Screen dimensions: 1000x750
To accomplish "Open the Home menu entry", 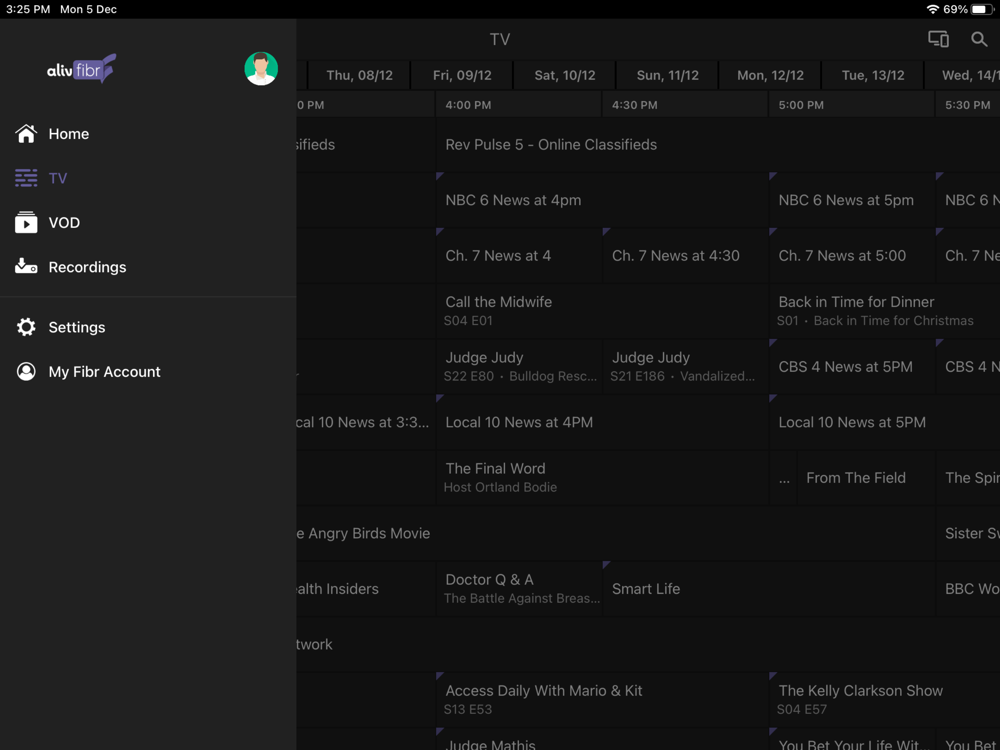I will coord(148,134).
